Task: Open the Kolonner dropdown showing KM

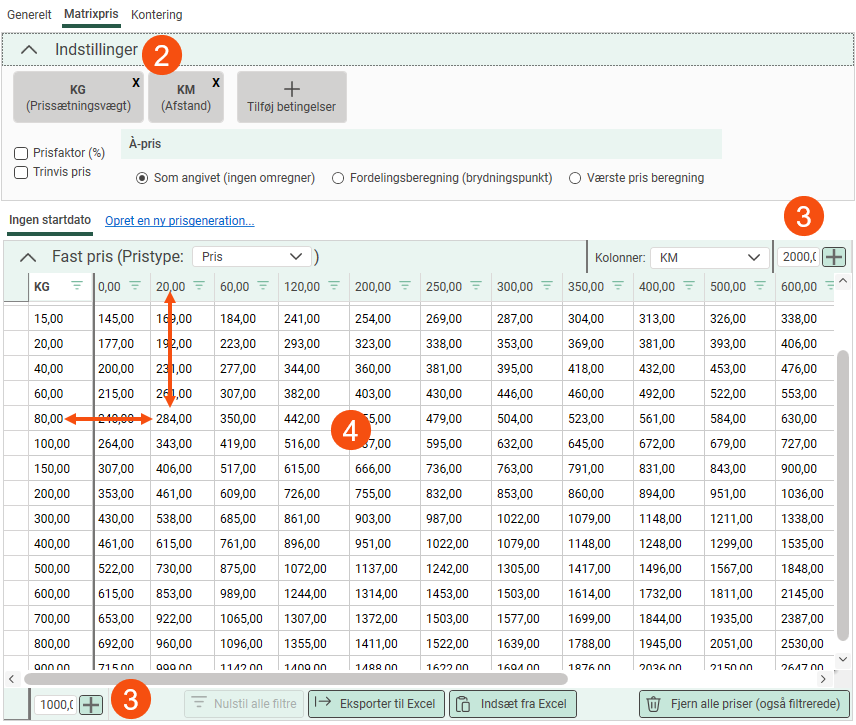Action: [709, 257]
